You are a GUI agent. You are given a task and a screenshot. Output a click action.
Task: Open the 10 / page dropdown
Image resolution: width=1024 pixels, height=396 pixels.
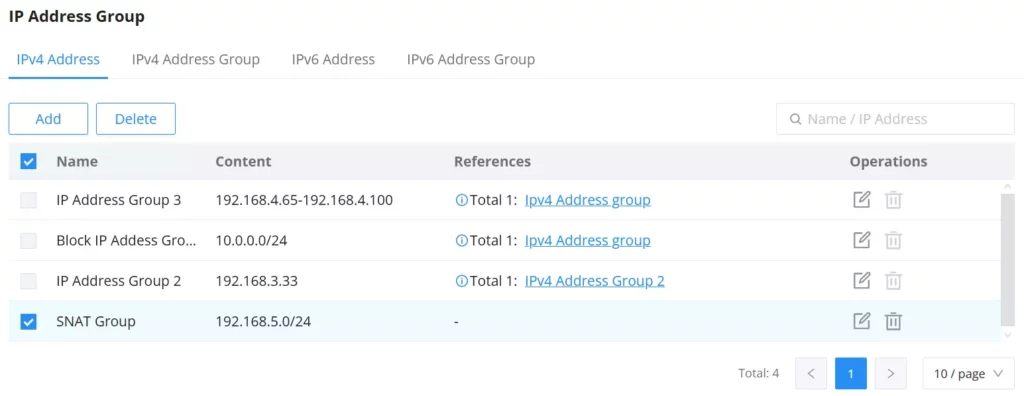coord(968,374)
